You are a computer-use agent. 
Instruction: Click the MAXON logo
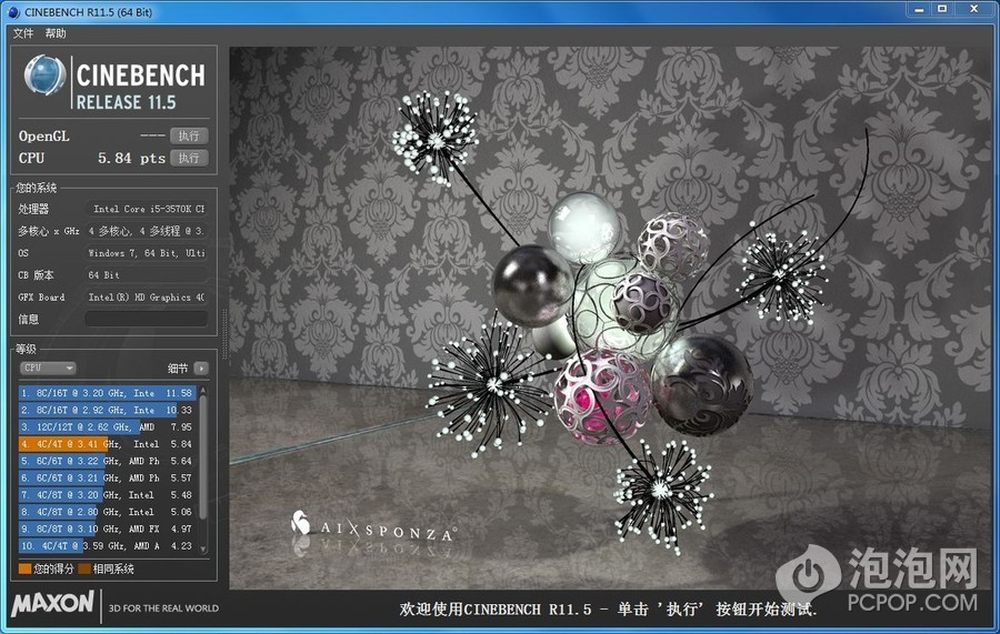52,603
